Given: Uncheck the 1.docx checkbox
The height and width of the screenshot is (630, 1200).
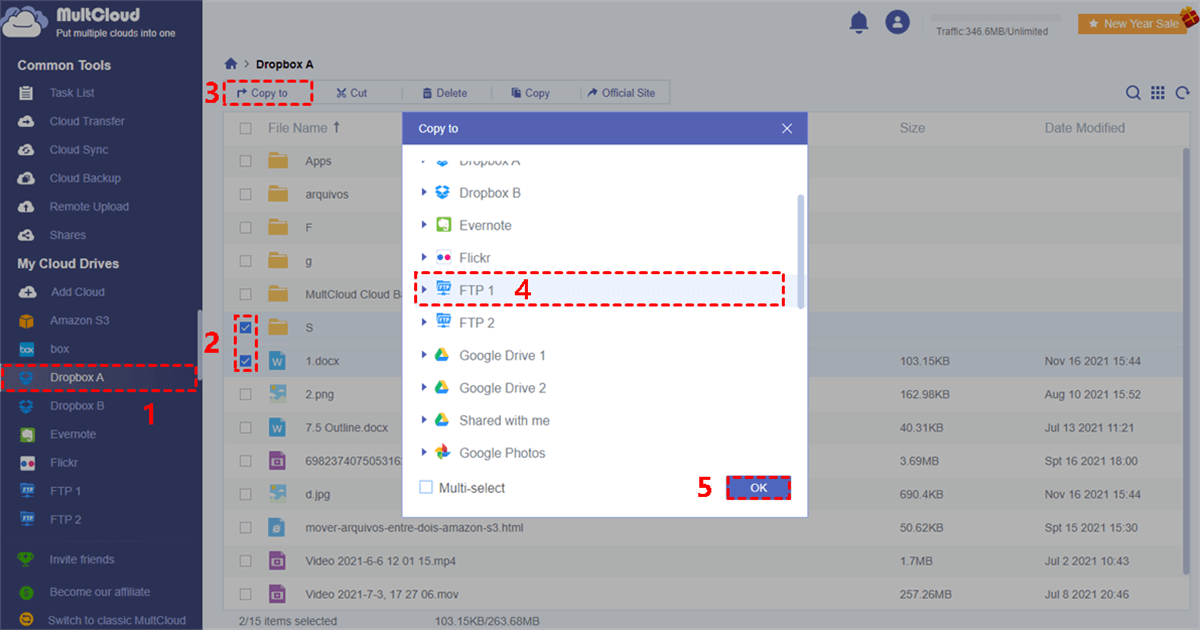Looking at the screenshot, I should click(246, 361).
